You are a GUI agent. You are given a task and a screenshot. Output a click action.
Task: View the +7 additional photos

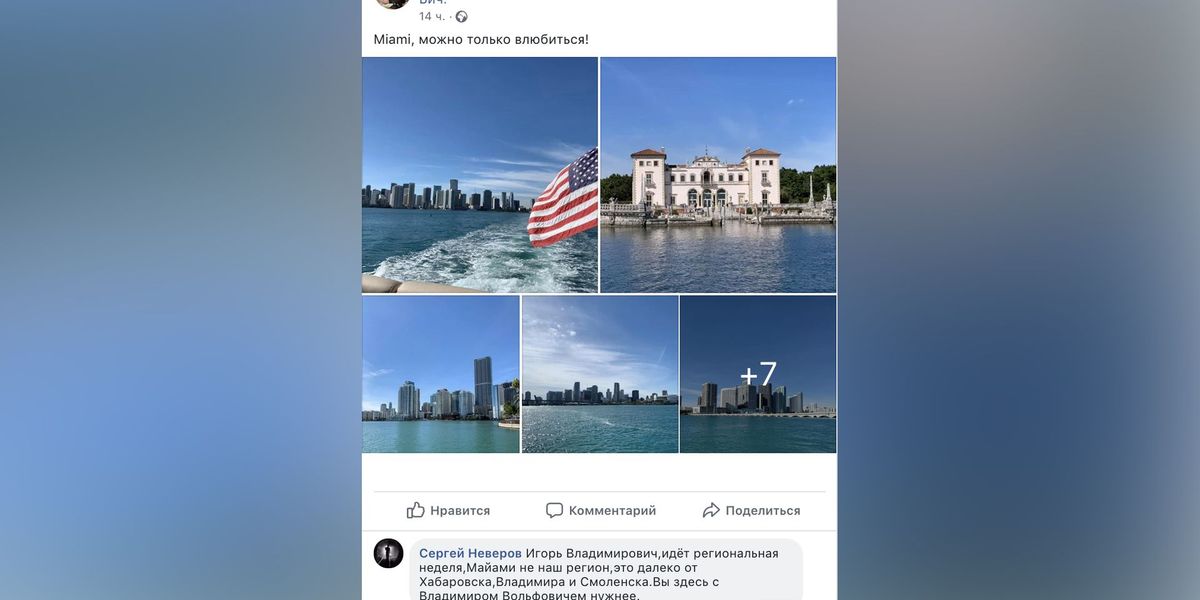[758, 374]
